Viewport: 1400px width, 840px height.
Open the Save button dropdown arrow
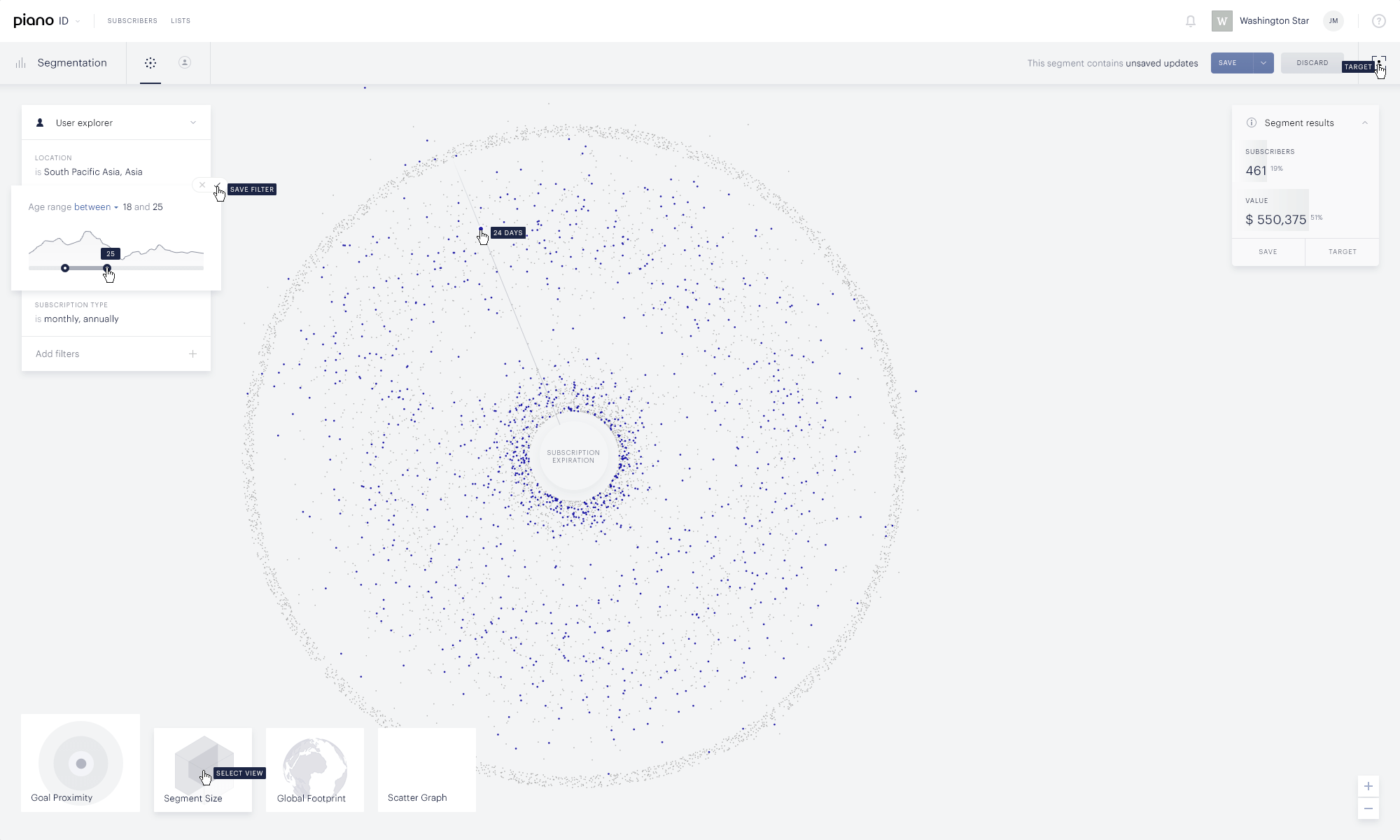(x=1263, y=63)
